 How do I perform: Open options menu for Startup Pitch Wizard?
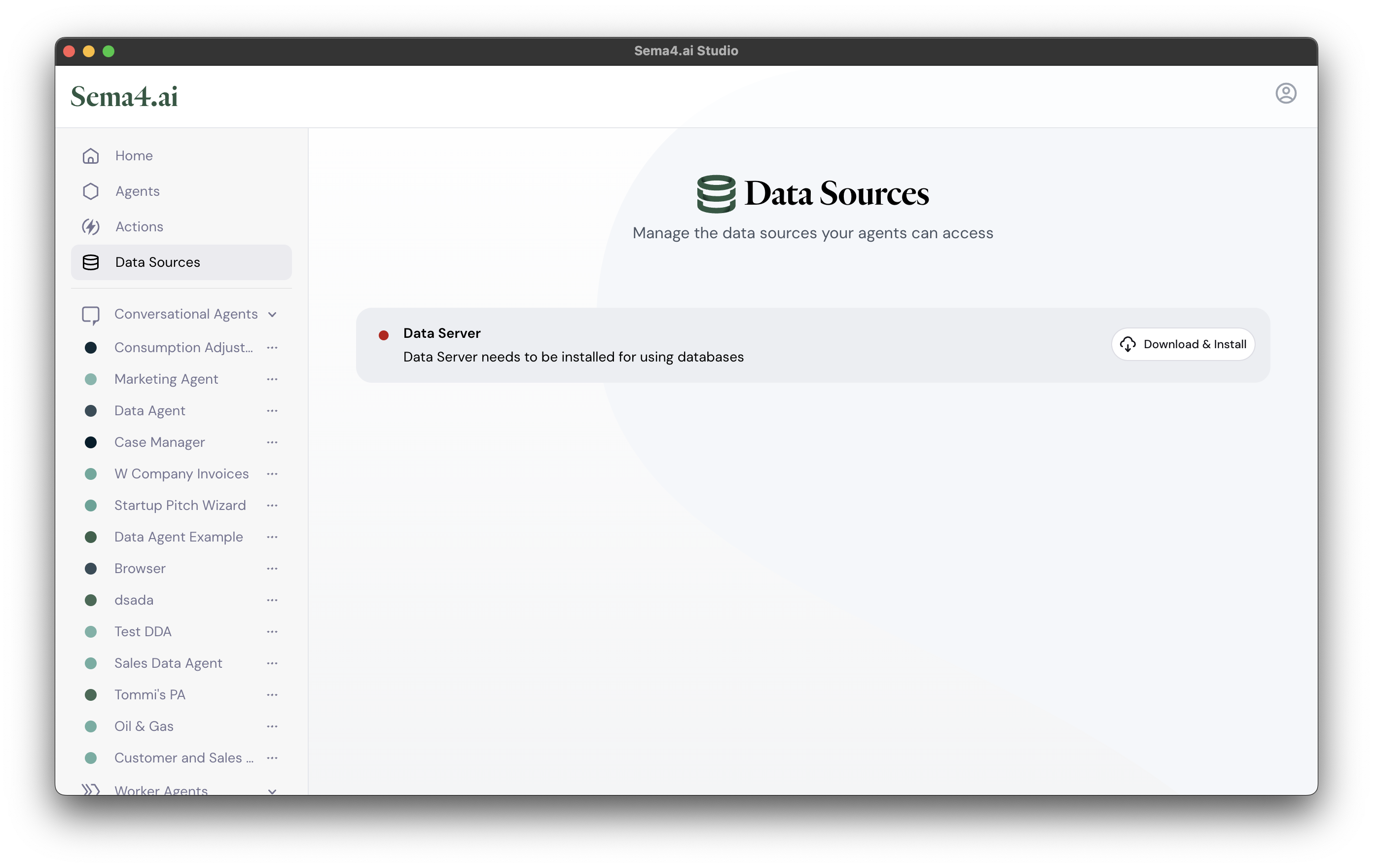(272, 506)
